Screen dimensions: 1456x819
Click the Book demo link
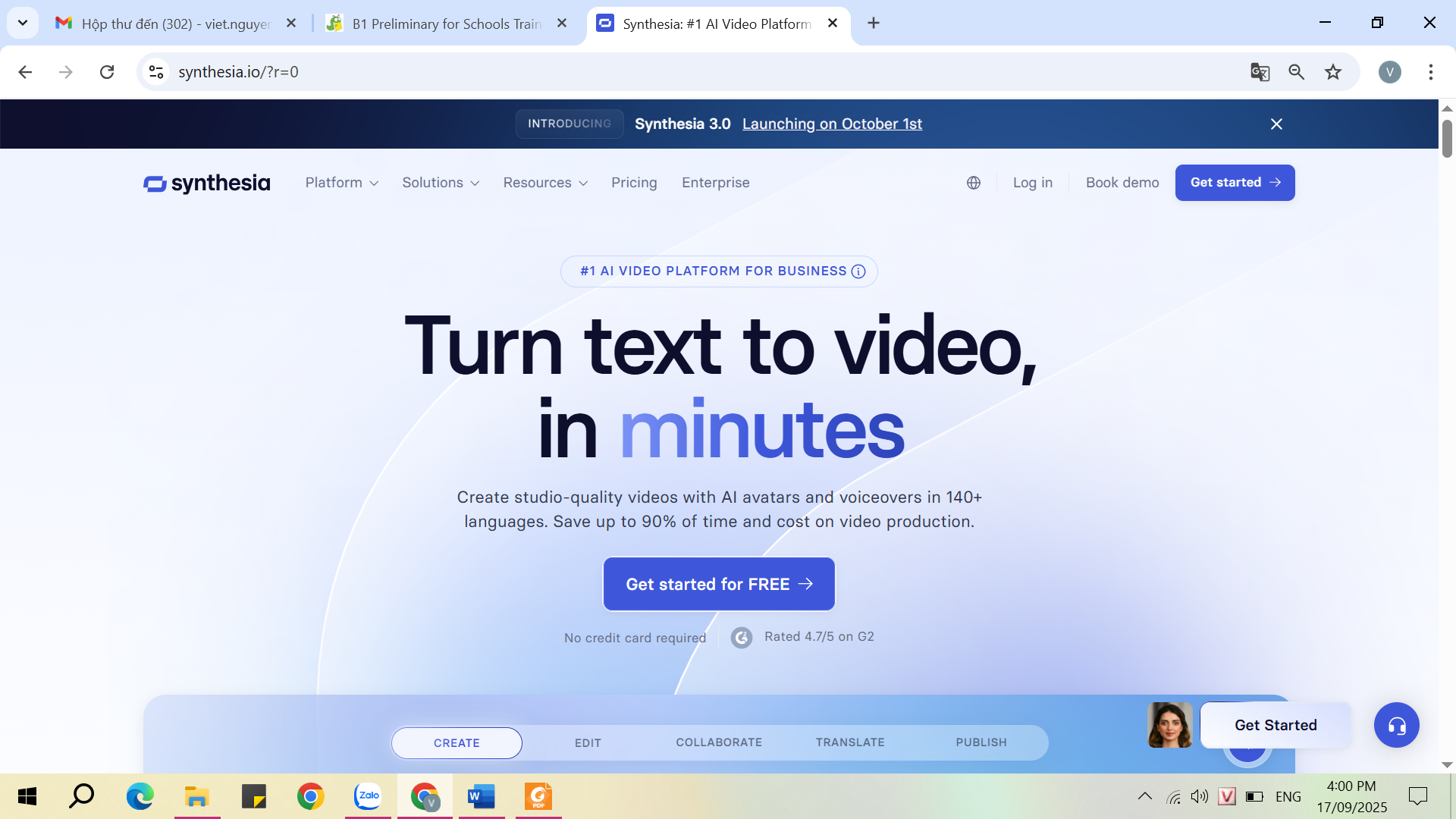(x=1122, y=183)
